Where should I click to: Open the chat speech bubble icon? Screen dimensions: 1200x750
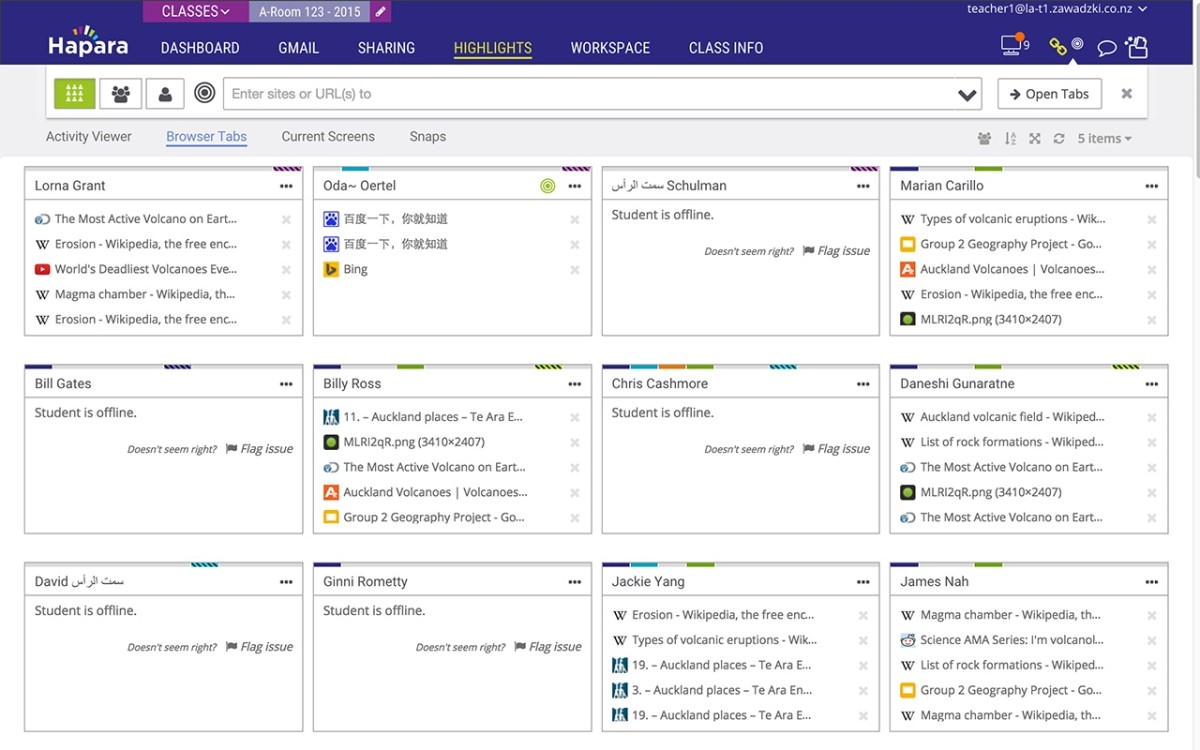click(x=1106, y=48)
